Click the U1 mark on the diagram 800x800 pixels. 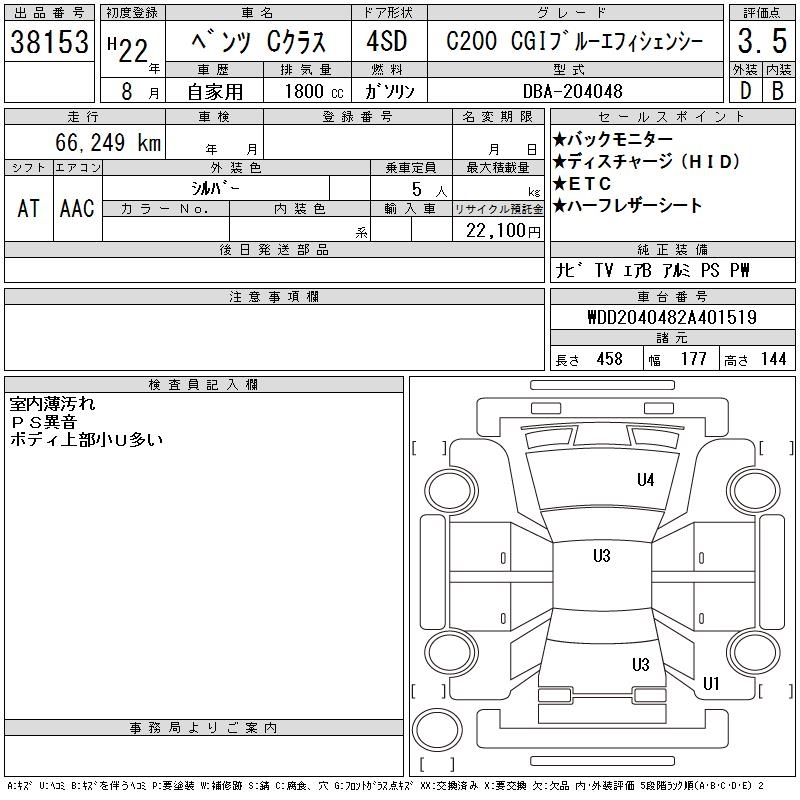[x=711, y=683]
